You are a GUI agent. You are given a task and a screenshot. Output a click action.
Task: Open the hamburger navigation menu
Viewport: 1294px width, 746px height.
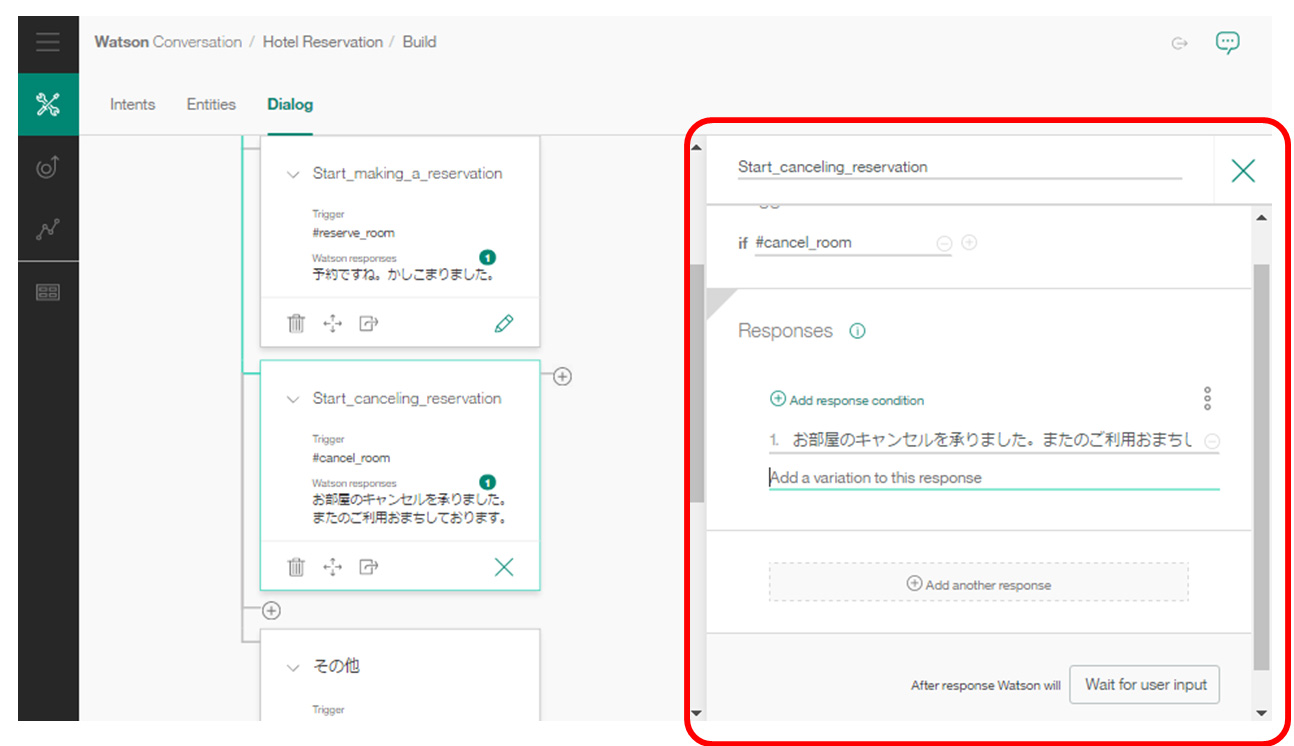coord(48,42)
